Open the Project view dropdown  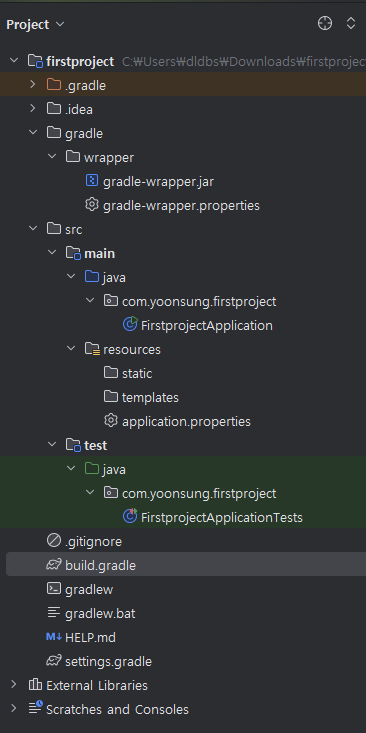35,24
